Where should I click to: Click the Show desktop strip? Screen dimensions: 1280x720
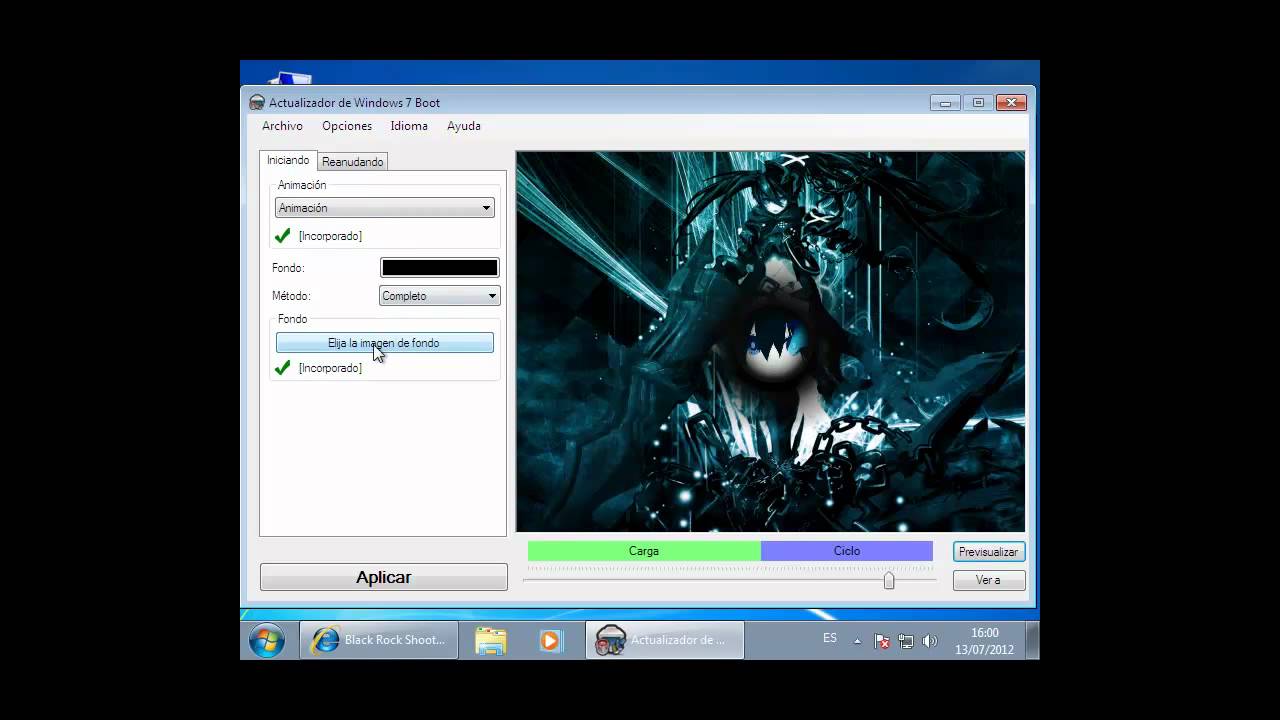(x=1032, y=640)
